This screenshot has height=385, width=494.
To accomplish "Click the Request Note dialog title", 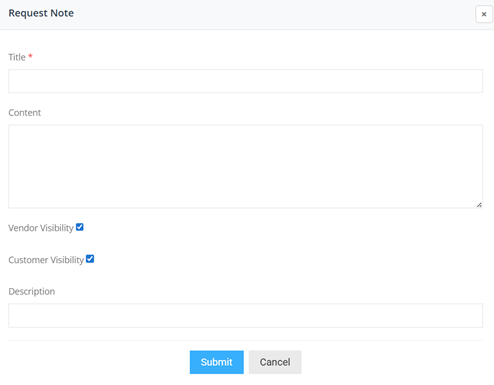I will coord(41,13).
